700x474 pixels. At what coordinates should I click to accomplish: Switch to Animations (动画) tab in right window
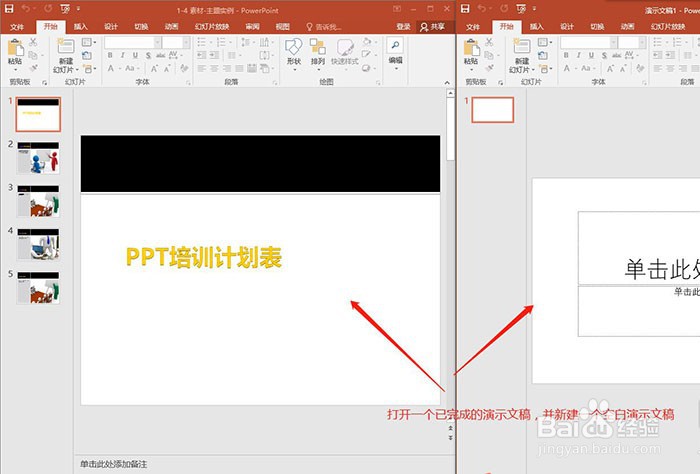[x=628, y=27]
